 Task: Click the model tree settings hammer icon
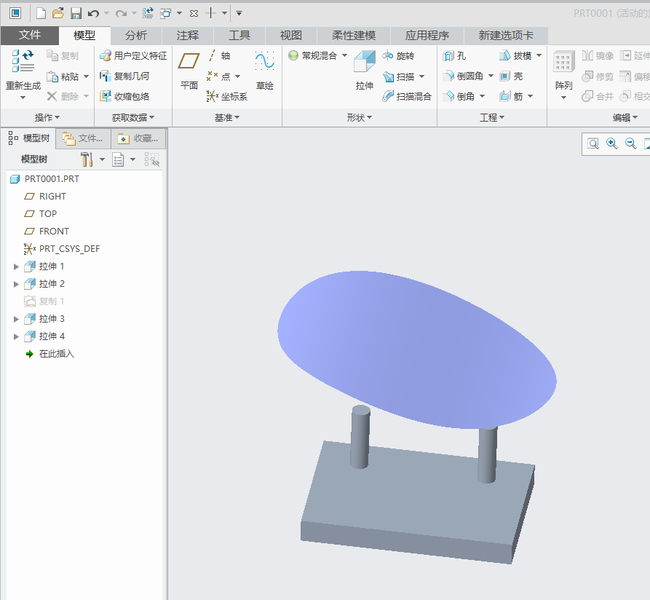point(87,159)
